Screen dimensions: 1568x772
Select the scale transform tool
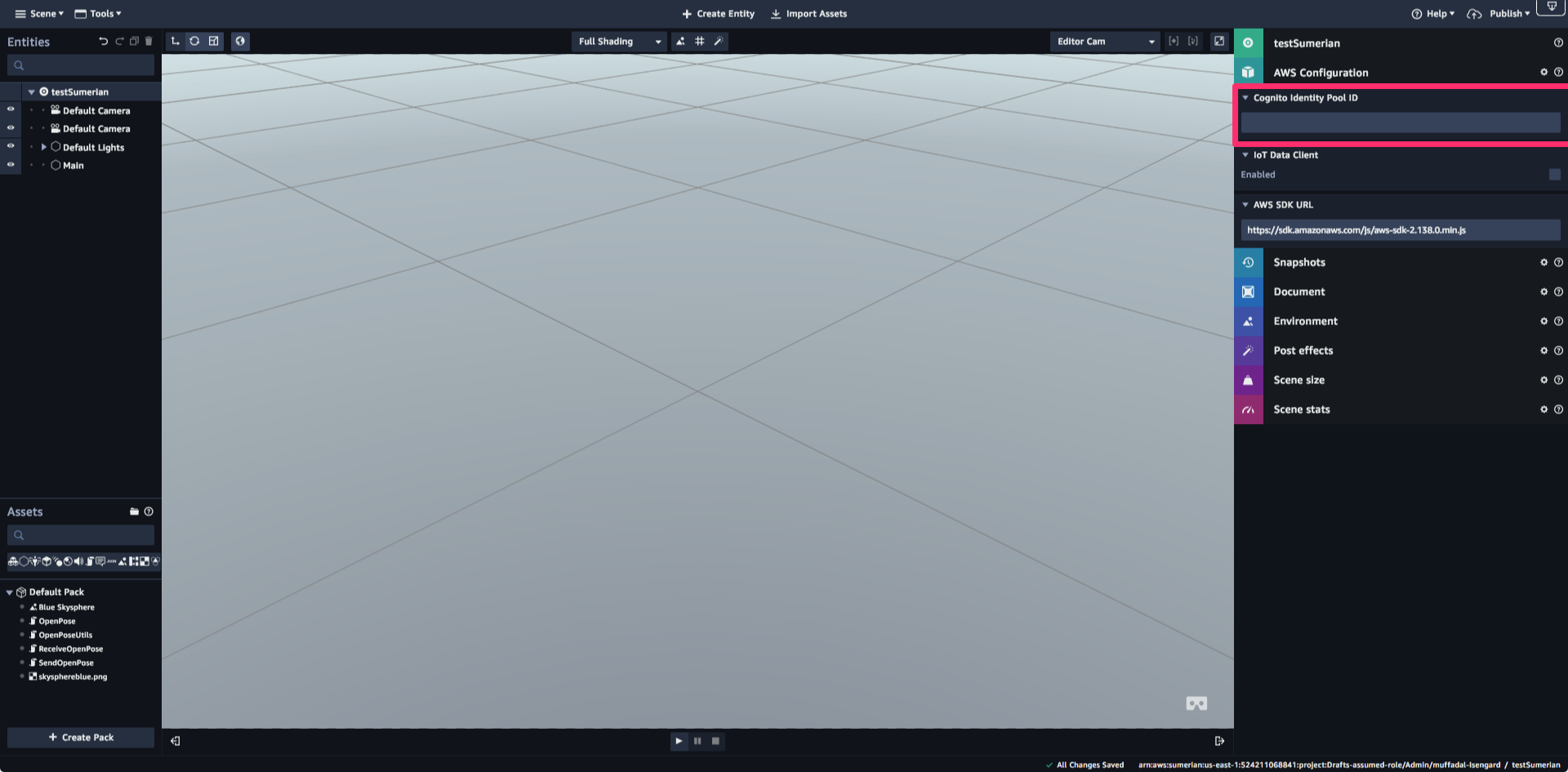[x=214, y=41]
